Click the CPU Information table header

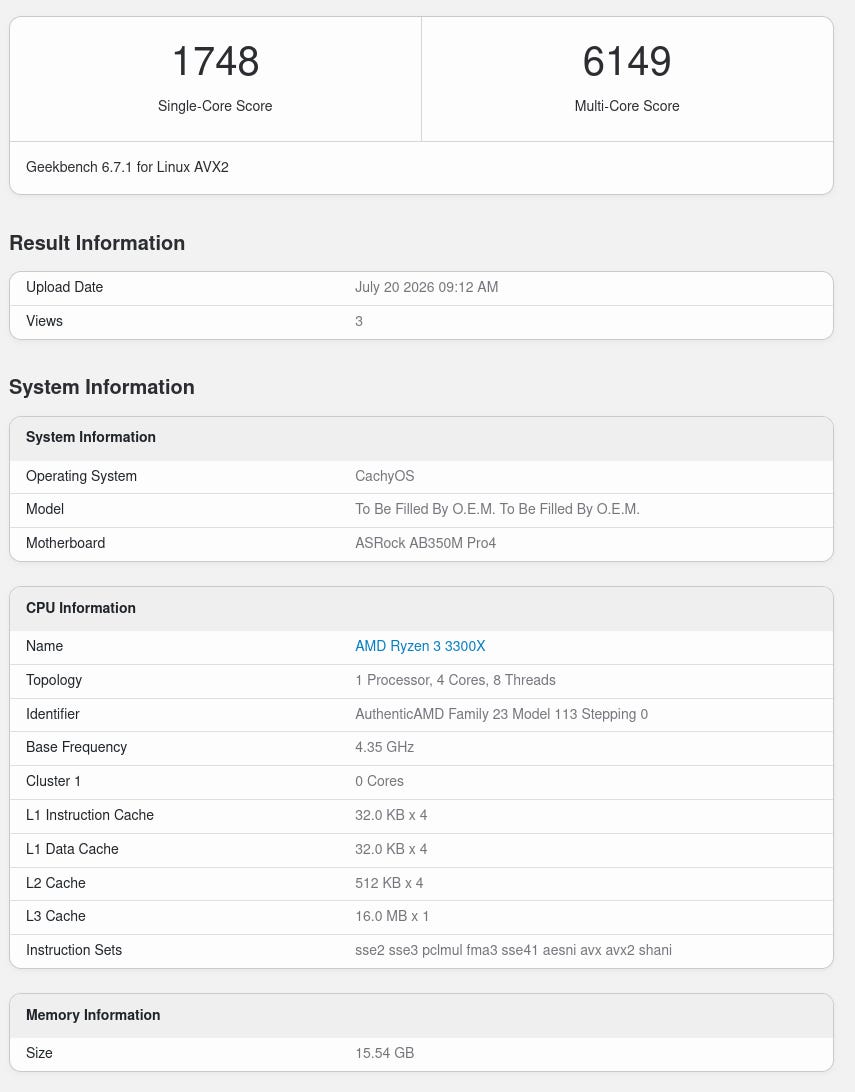[x=421, y=608]
